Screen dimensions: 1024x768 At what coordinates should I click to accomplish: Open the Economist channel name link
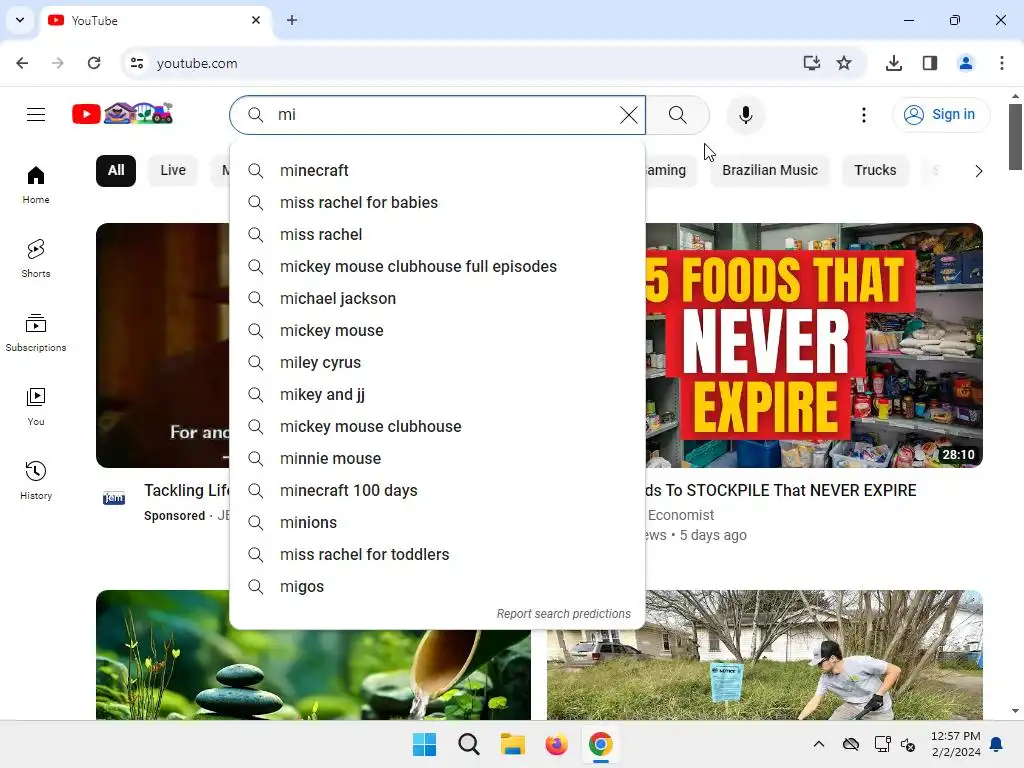click(x=680, y=515)
